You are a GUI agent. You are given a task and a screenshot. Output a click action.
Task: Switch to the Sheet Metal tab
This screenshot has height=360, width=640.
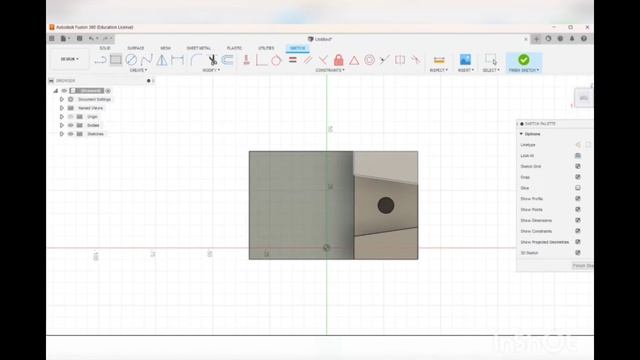pyautogui.click(x=199, y=48)
